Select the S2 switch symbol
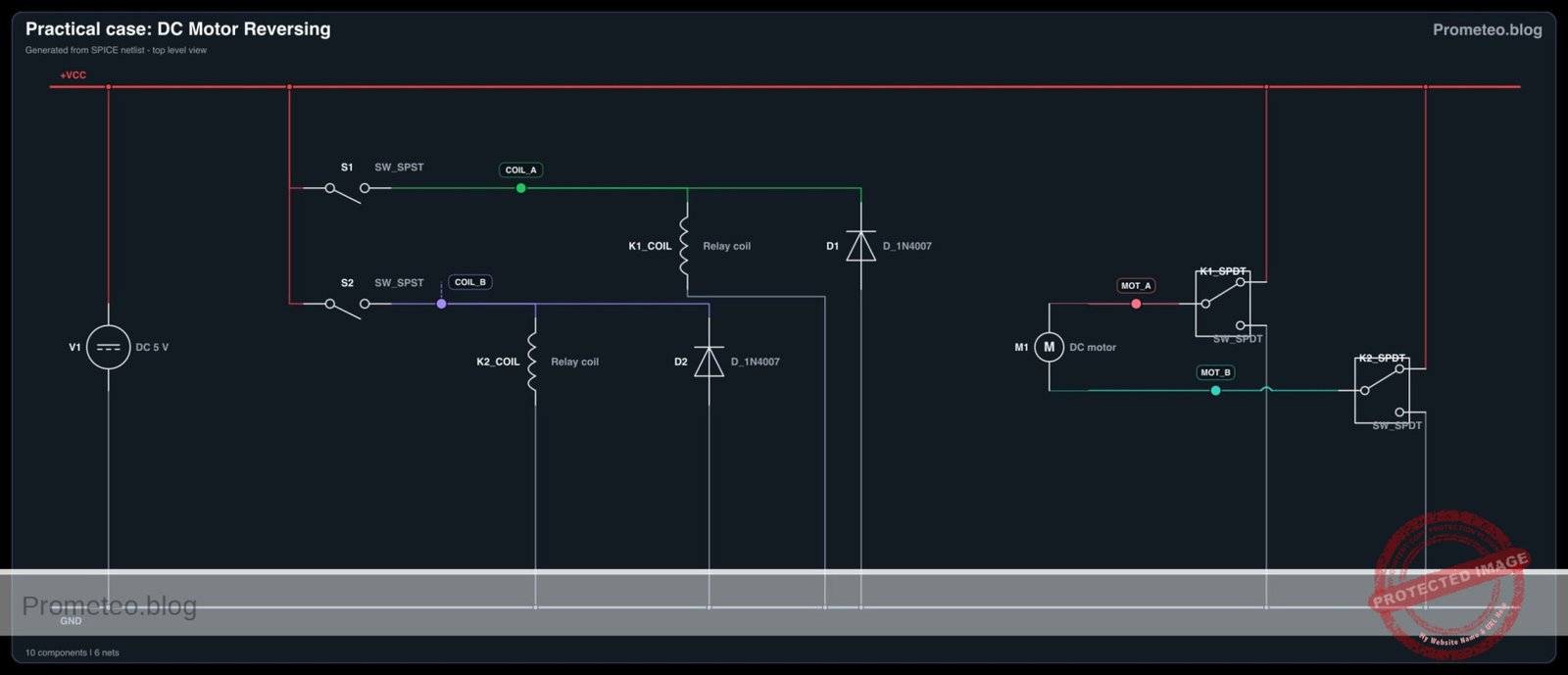Screen dimensions: 1568x675 (347, 307)
